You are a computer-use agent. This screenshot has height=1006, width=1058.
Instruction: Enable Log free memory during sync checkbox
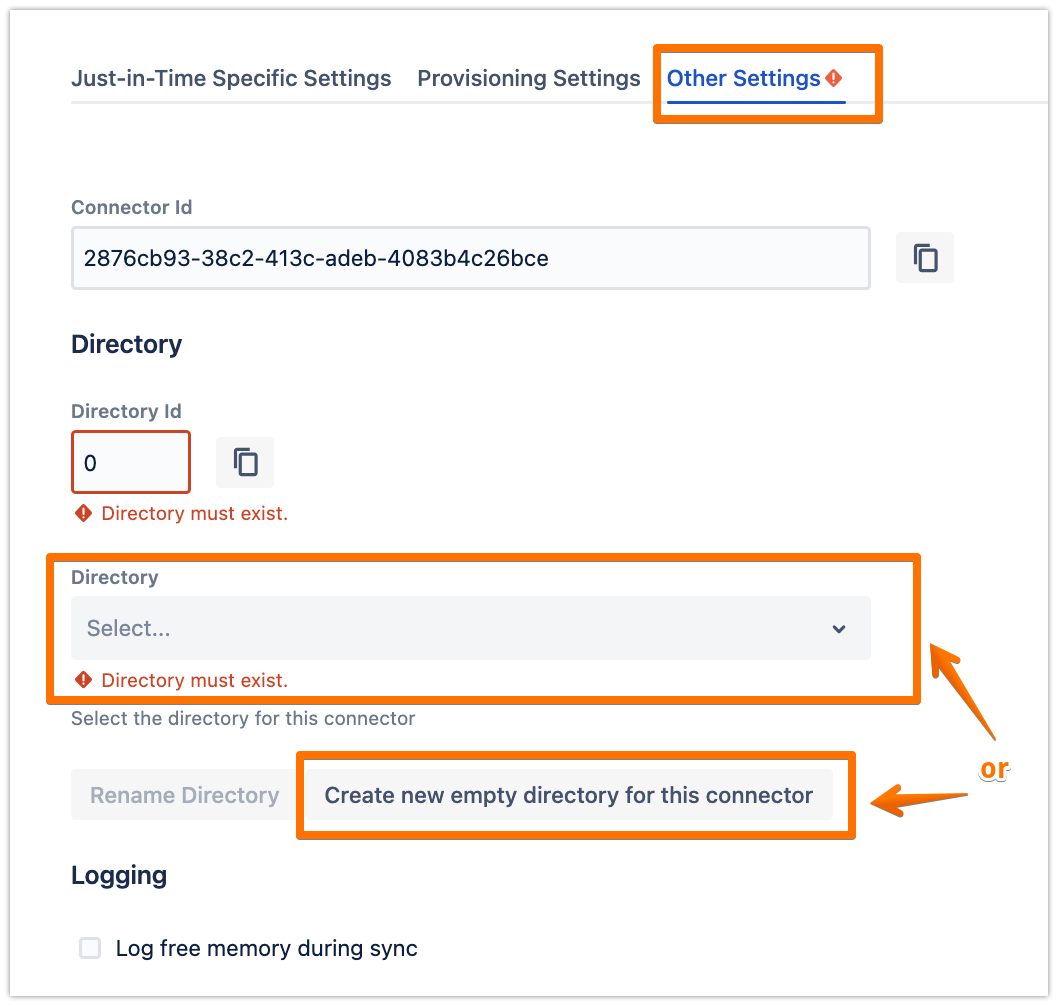click(91, 948)
